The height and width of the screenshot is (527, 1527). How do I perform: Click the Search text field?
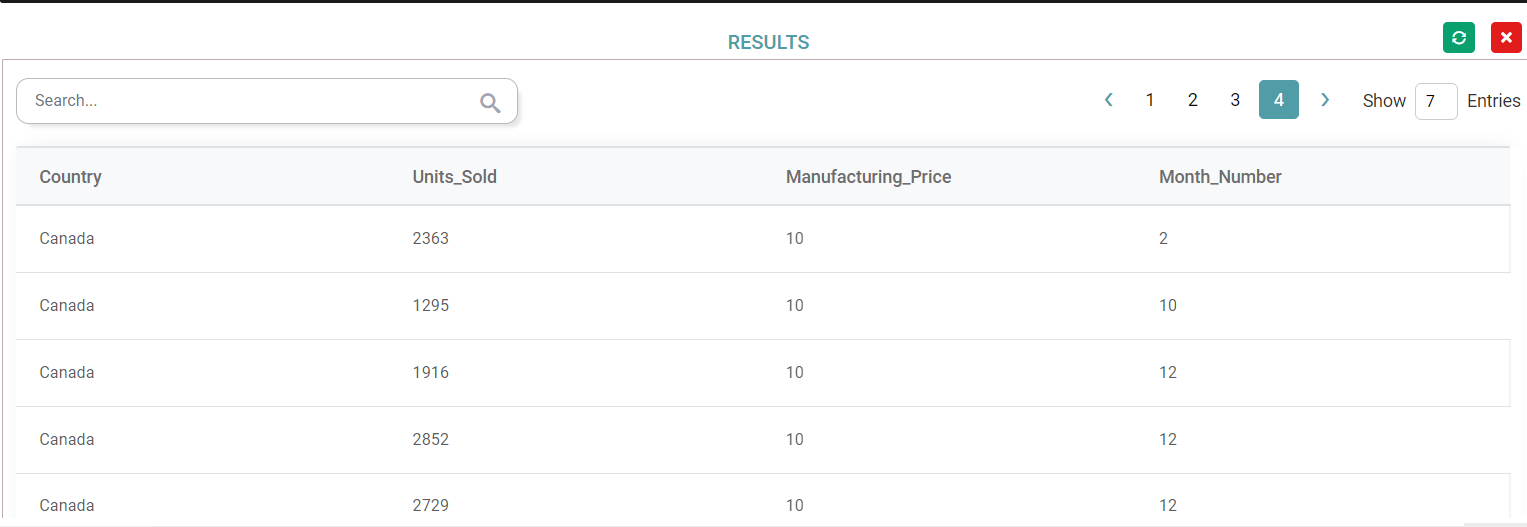pyautogui.click(x=250, y=101)
